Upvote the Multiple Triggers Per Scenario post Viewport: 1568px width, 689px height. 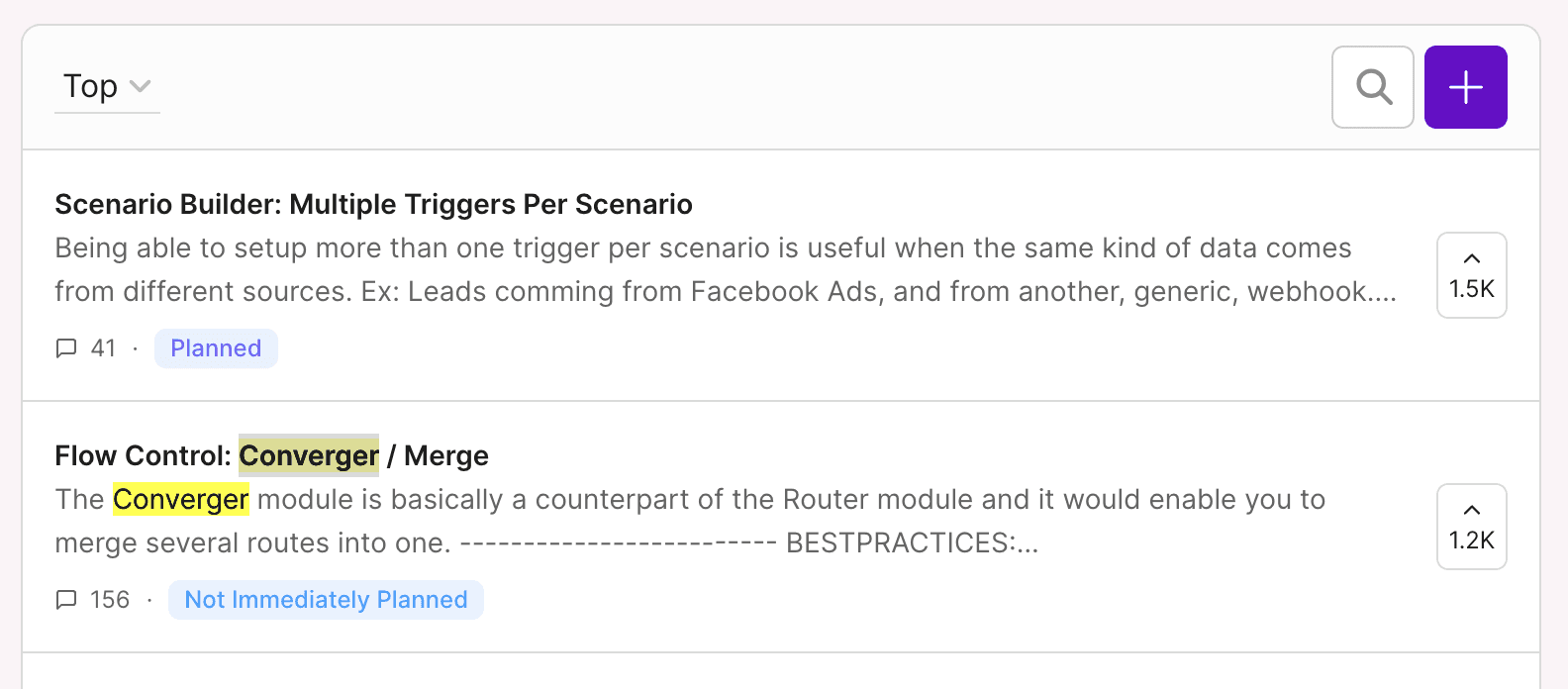[1472, 275]
